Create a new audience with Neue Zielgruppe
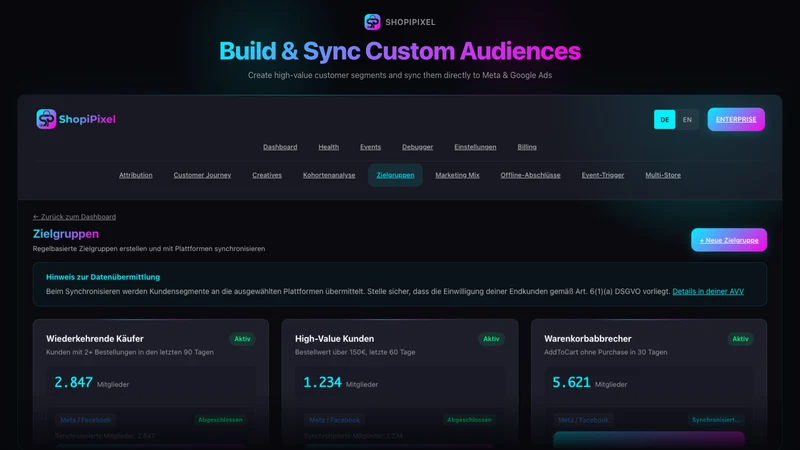The height and width of the screenshot is (450, 800). 729,240
